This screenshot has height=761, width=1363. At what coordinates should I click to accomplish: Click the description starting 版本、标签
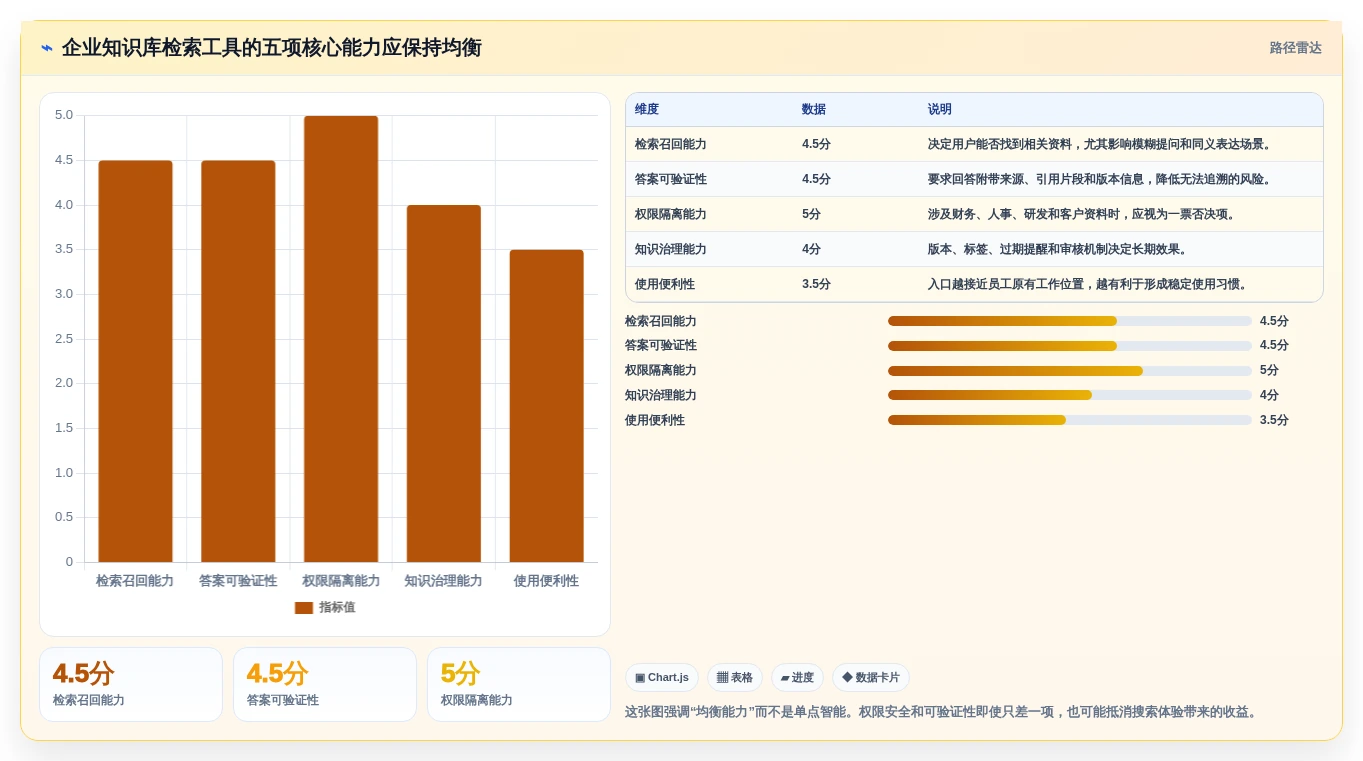[x=1059, y=250]
